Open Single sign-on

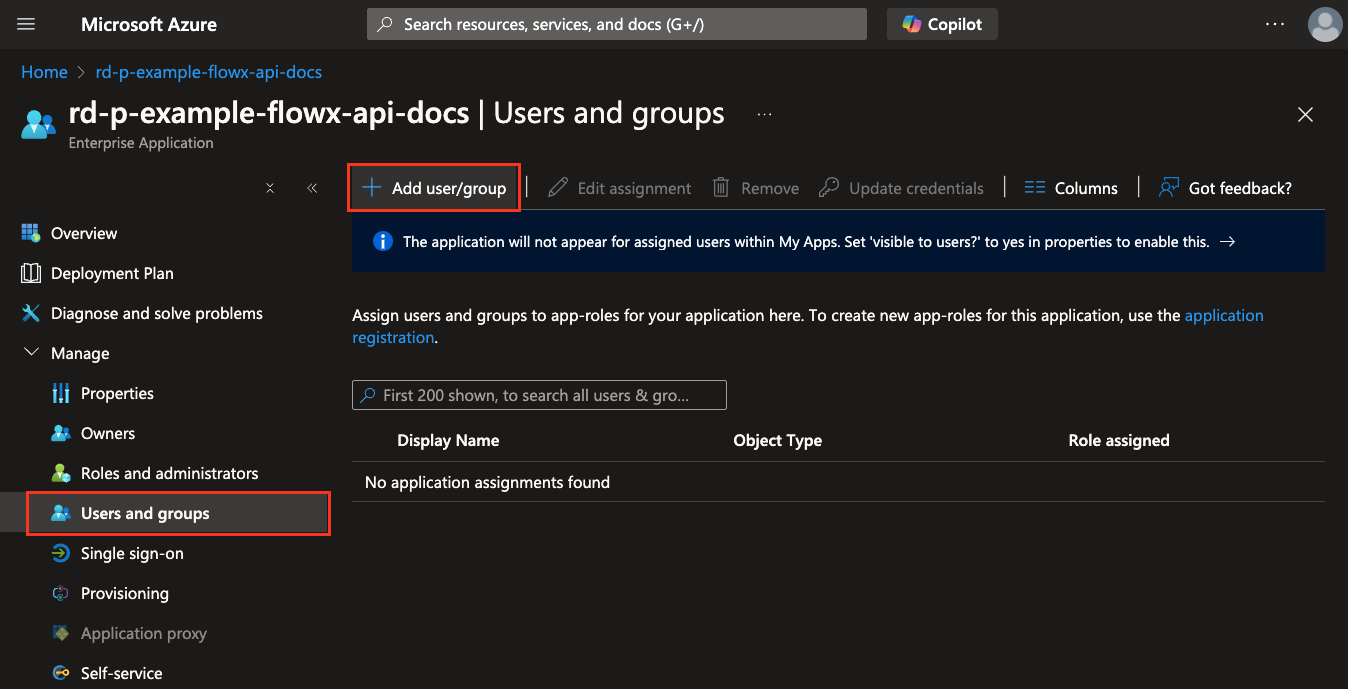[x=132, y=553]
